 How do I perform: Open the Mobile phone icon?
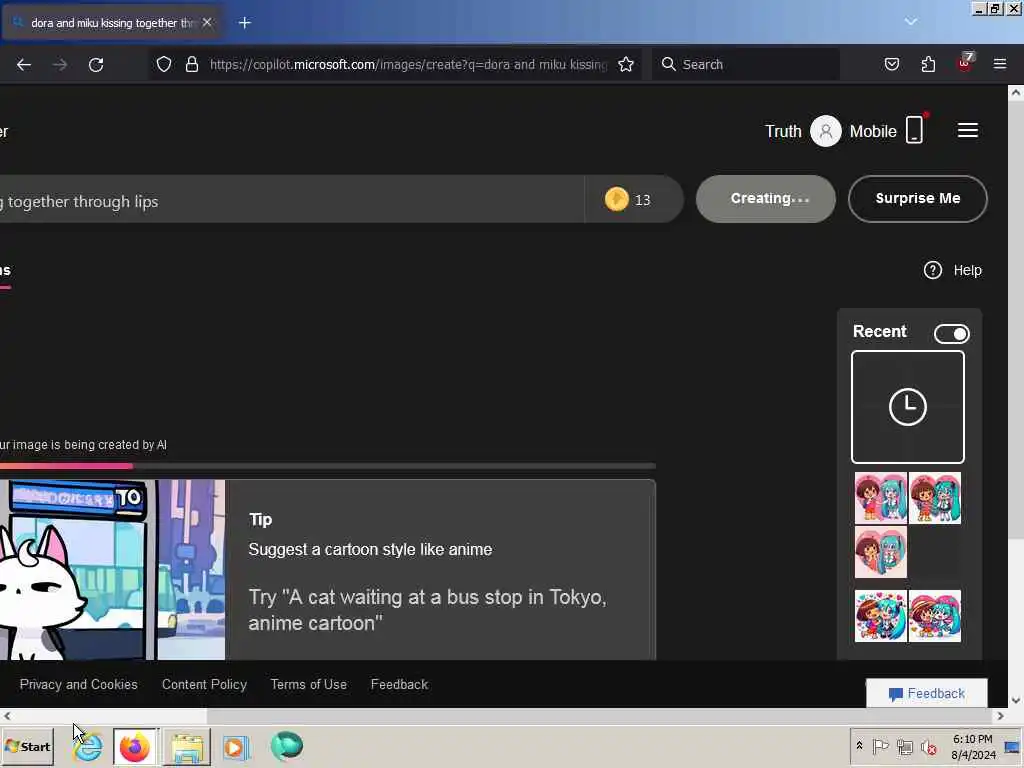(914, 129)
